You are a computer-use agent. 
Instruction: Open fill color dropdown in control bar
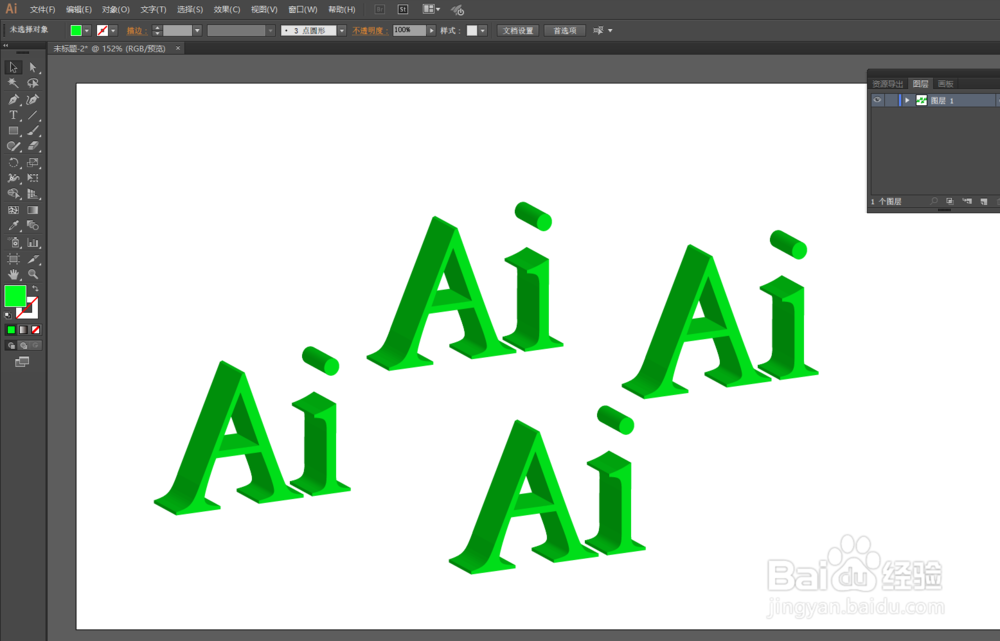click(87, 31)
